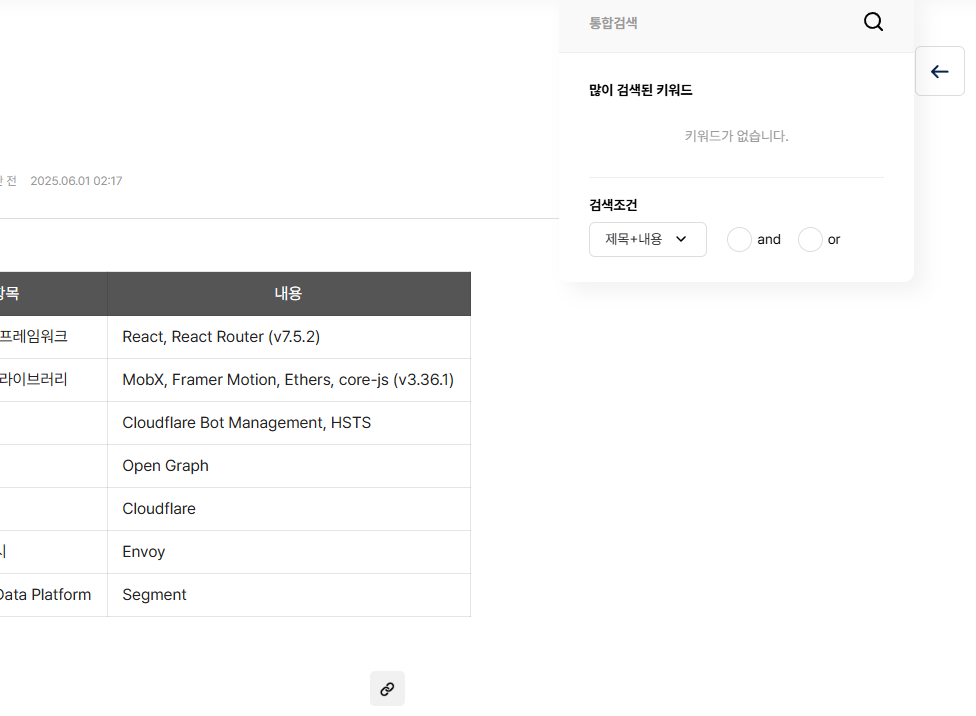
Task: Click the 프레임워크 row label
Action: (x=34, y=337)
